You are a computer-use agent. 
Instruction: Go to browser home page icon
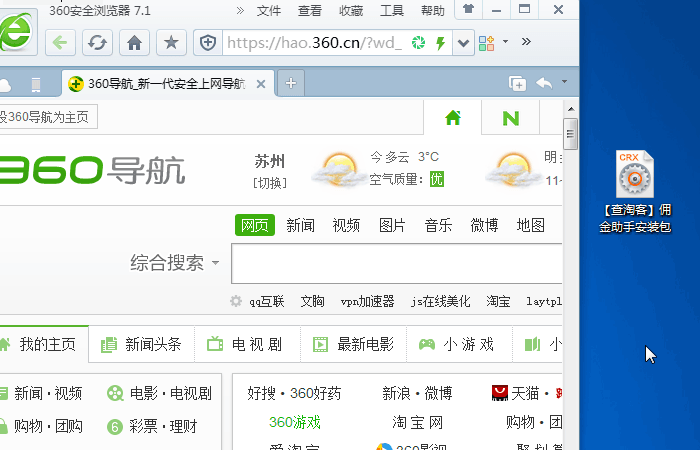coord(135,43)
